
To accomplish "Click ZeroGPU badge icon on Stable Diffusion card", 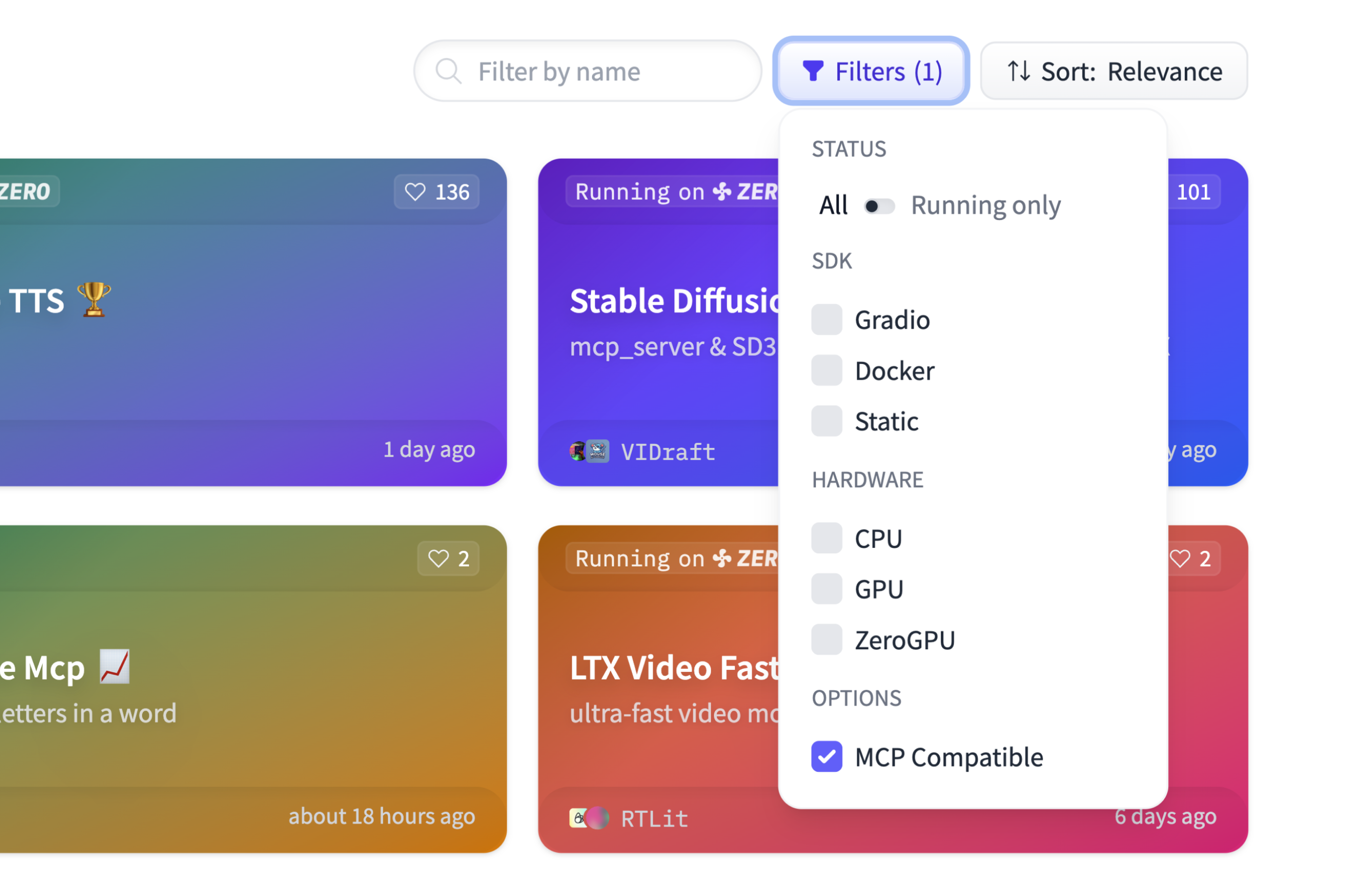I will pyautogui.click(x=721, y=192).
